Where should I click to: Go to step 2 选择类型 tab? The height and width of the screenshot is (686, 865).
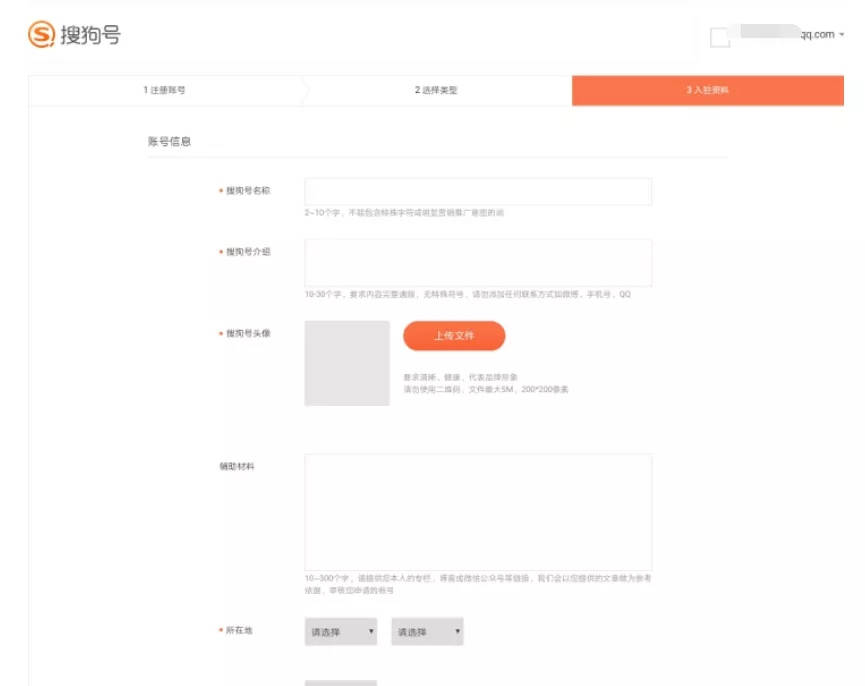(436, 90)
